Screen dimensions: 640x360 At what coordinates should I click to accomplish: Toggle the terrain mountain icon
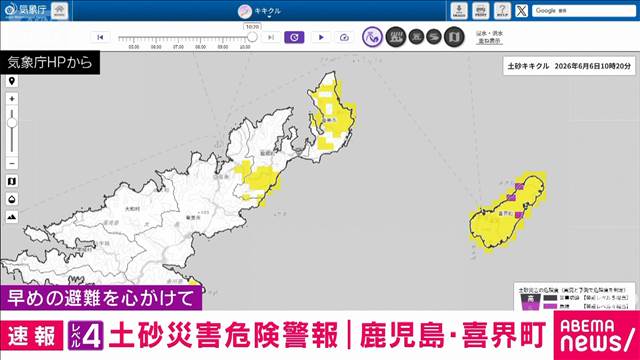(12, 217)
